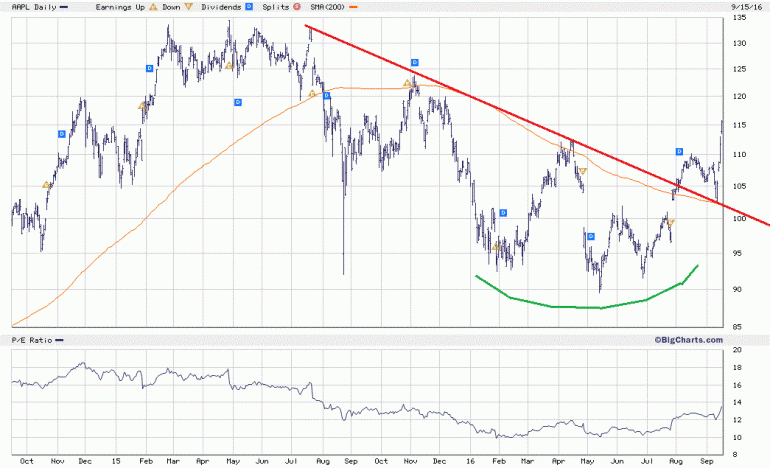
Task: Click the 130 price axis label
Action: point(739,43)
